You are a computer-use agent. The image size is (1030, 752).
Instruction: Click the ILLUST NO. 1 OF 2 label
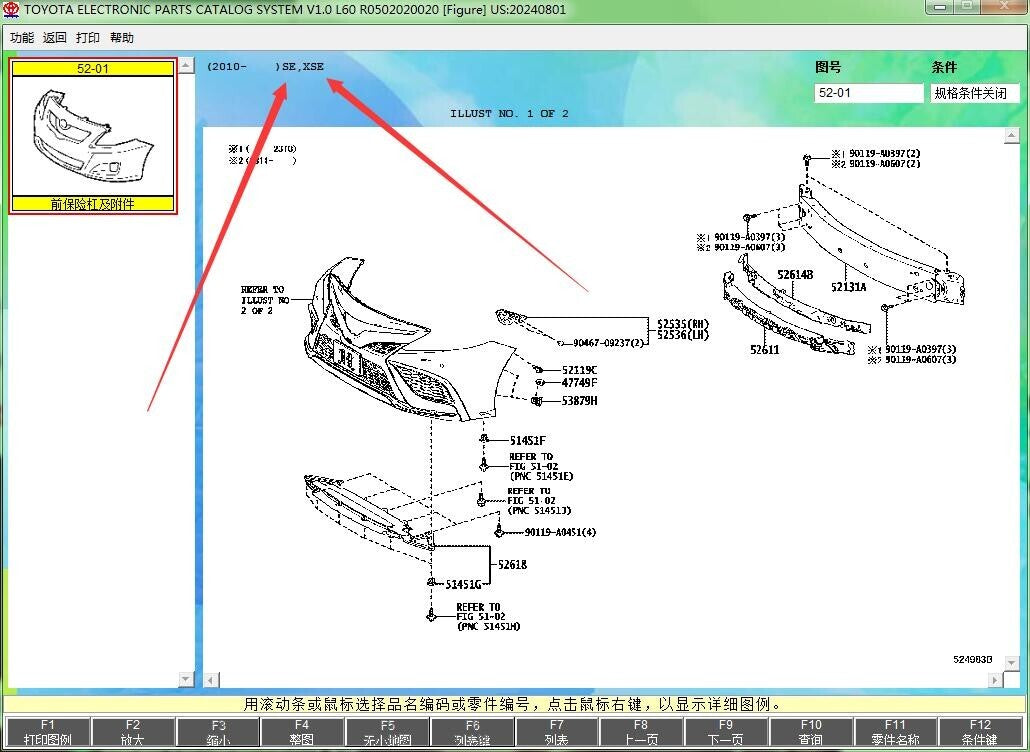pyautogui.click(x=509, y=114)
